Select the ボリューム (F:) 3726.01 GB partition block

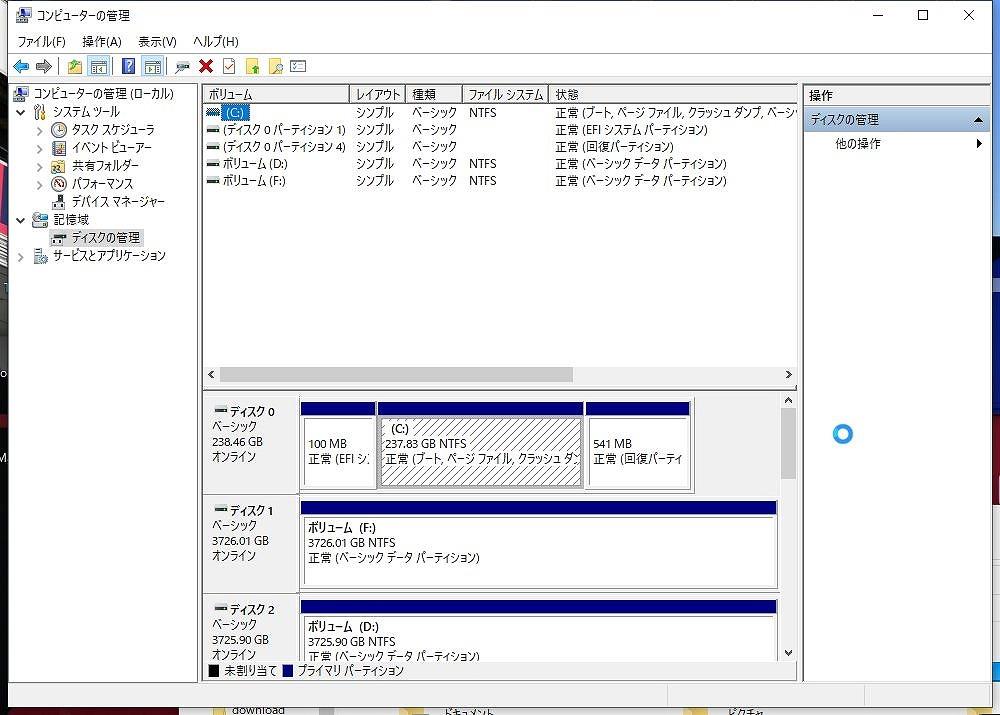(x=539, y=545)
